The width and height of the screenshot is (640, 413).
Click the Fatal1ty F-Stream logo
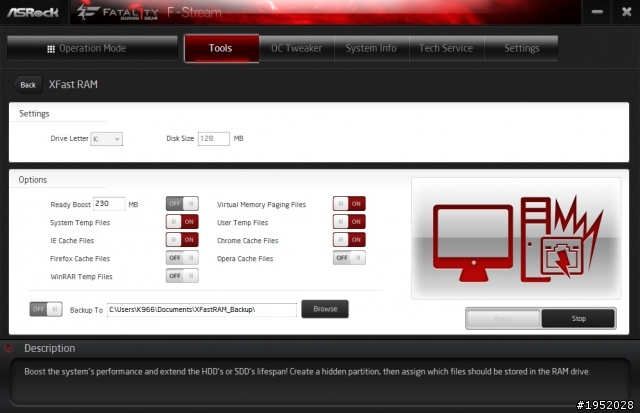coord(150,13)
